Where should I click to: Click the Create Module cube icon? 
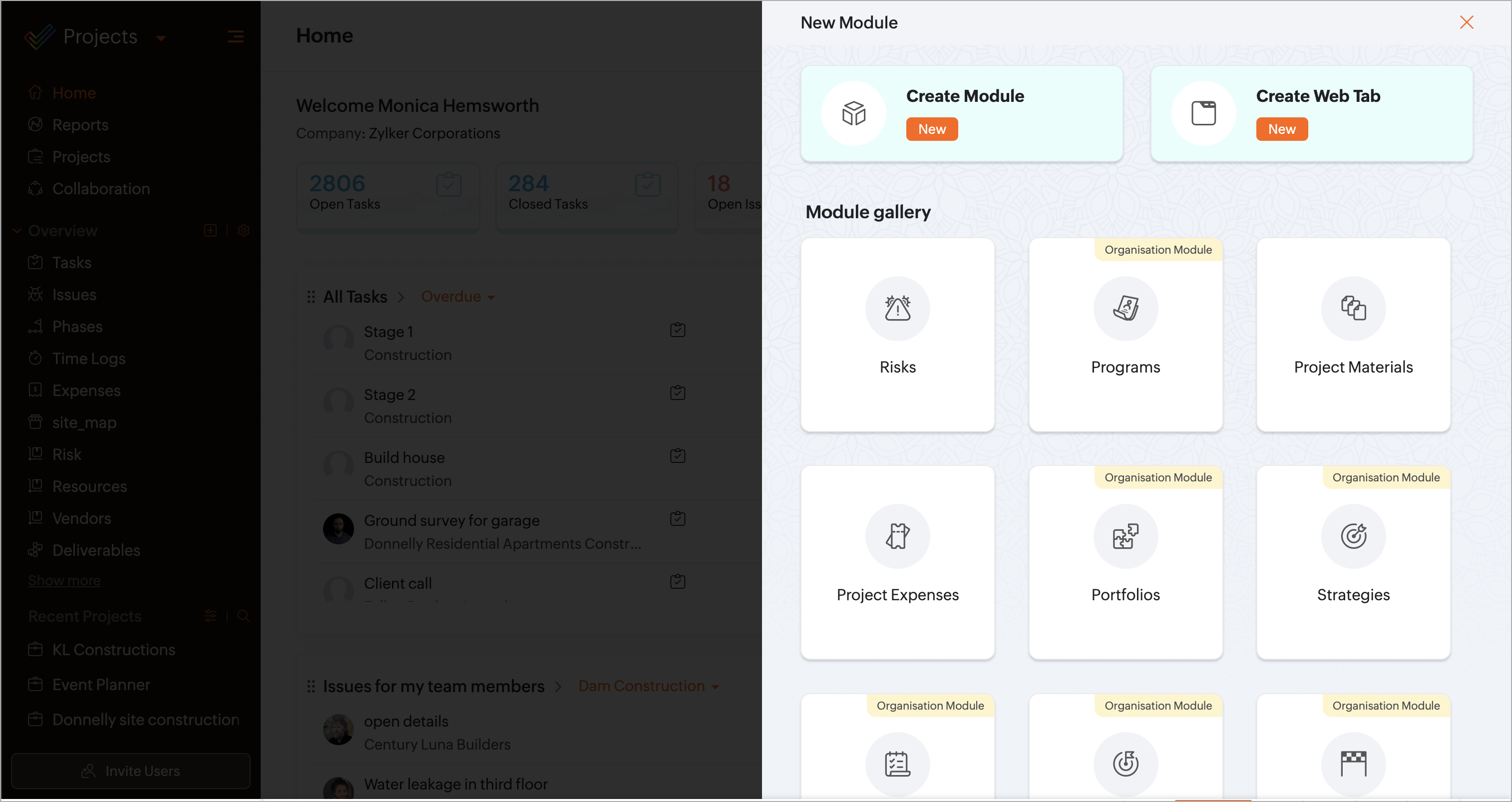pos(853,113)
